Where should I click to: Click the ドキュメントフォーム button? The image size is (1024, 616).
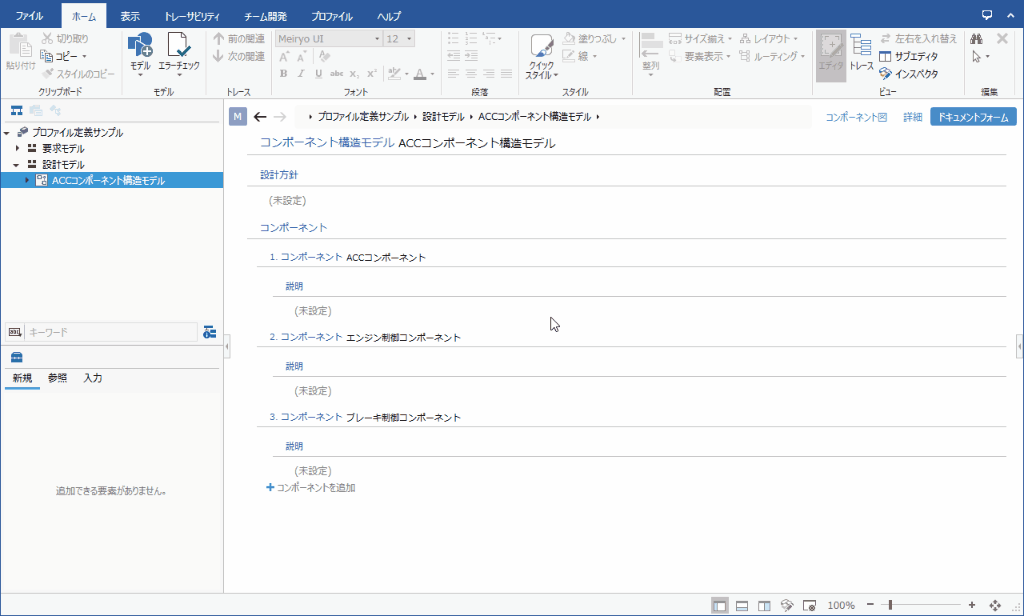(x=972, y=117)
